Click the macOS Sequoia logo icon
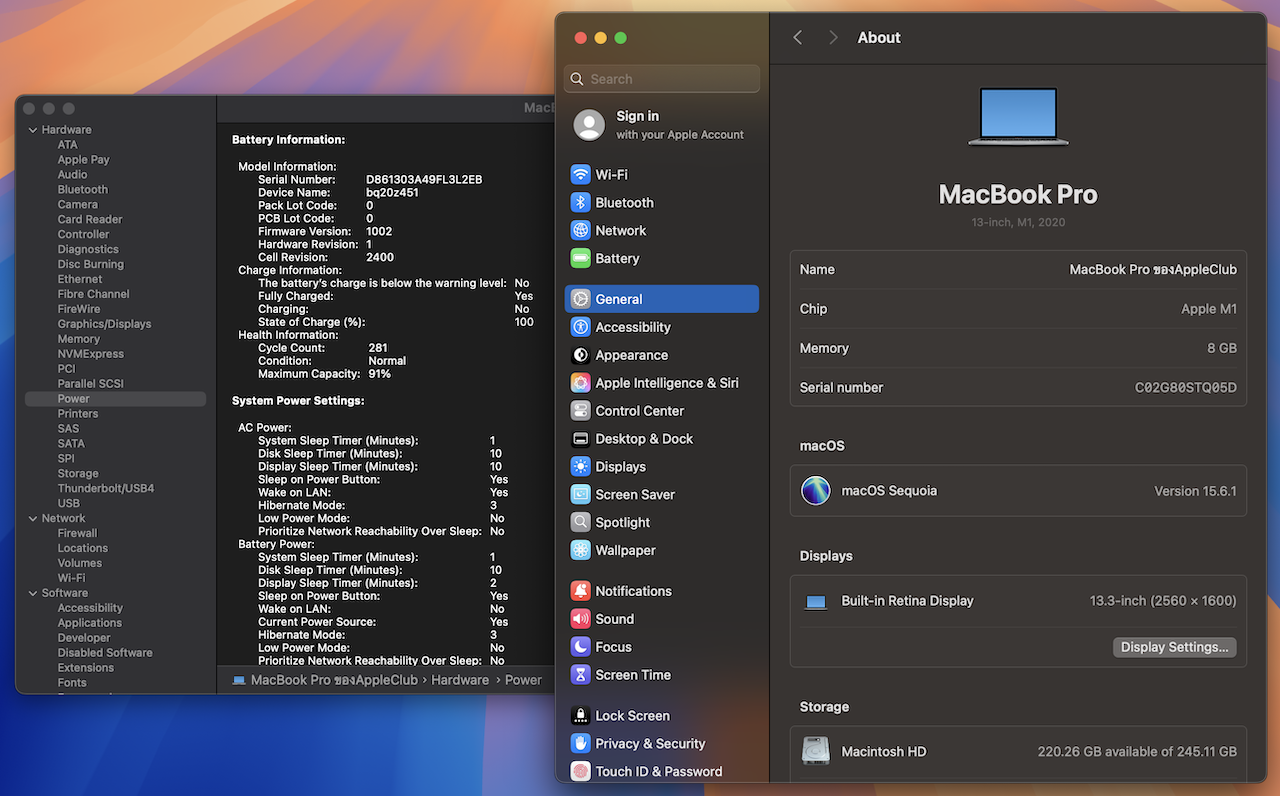1280x796 pixels. [x=816, y=491]
